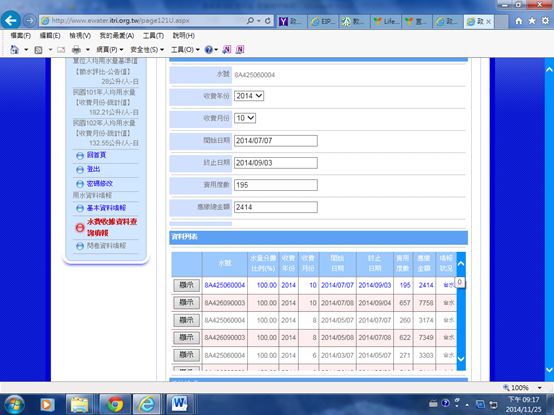Click the data table scroll down arrow
Screen dimensions: 554x415
coord(461,359)
